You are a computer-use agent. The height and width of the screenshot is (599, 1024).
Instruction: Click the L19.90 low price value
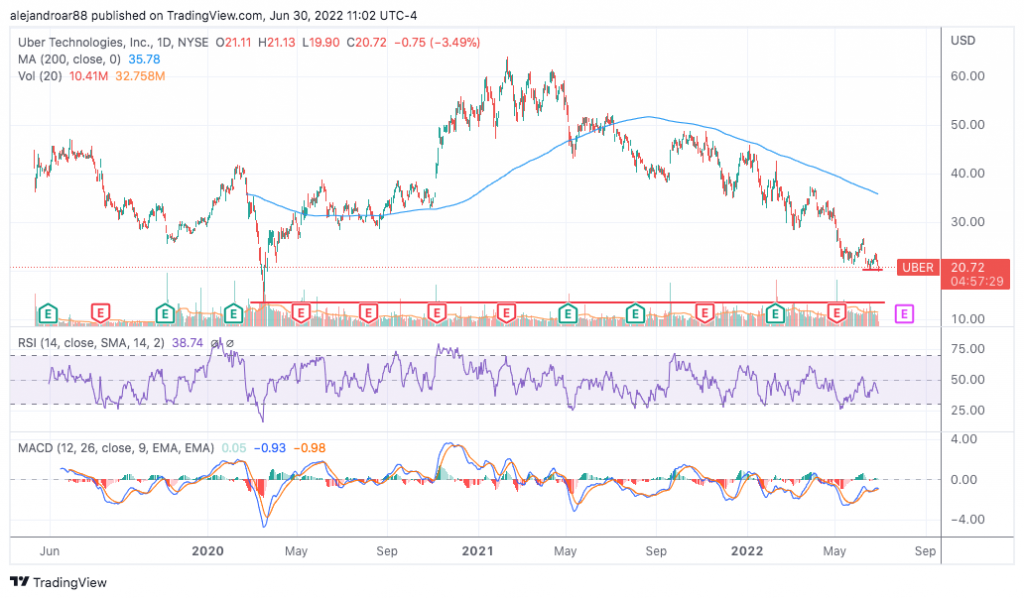(321, 42)
